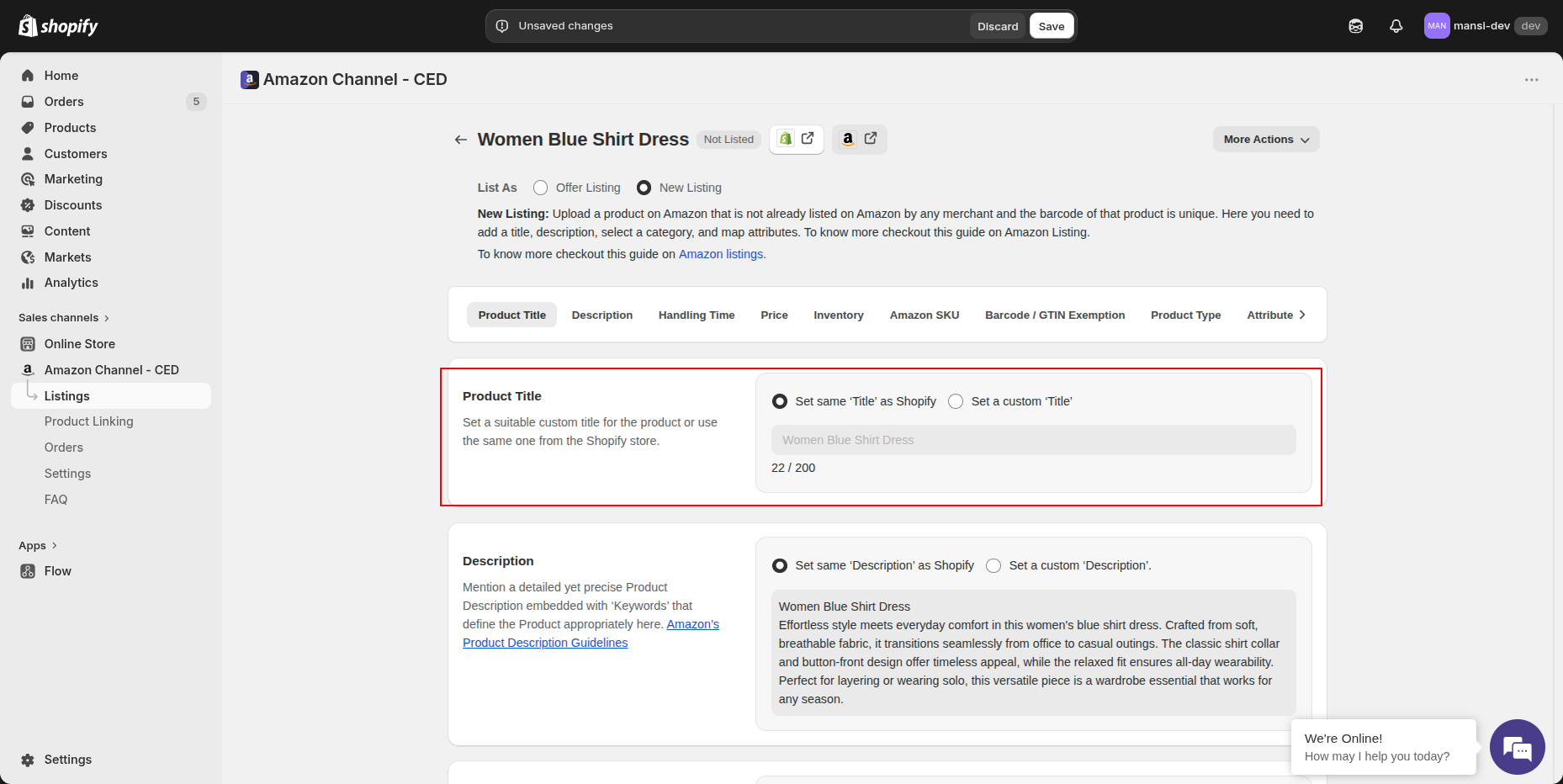This screenshot has width=1563, height=784.
Task: Switch to the Attribute tab
Action: (x=1270, y=315)
